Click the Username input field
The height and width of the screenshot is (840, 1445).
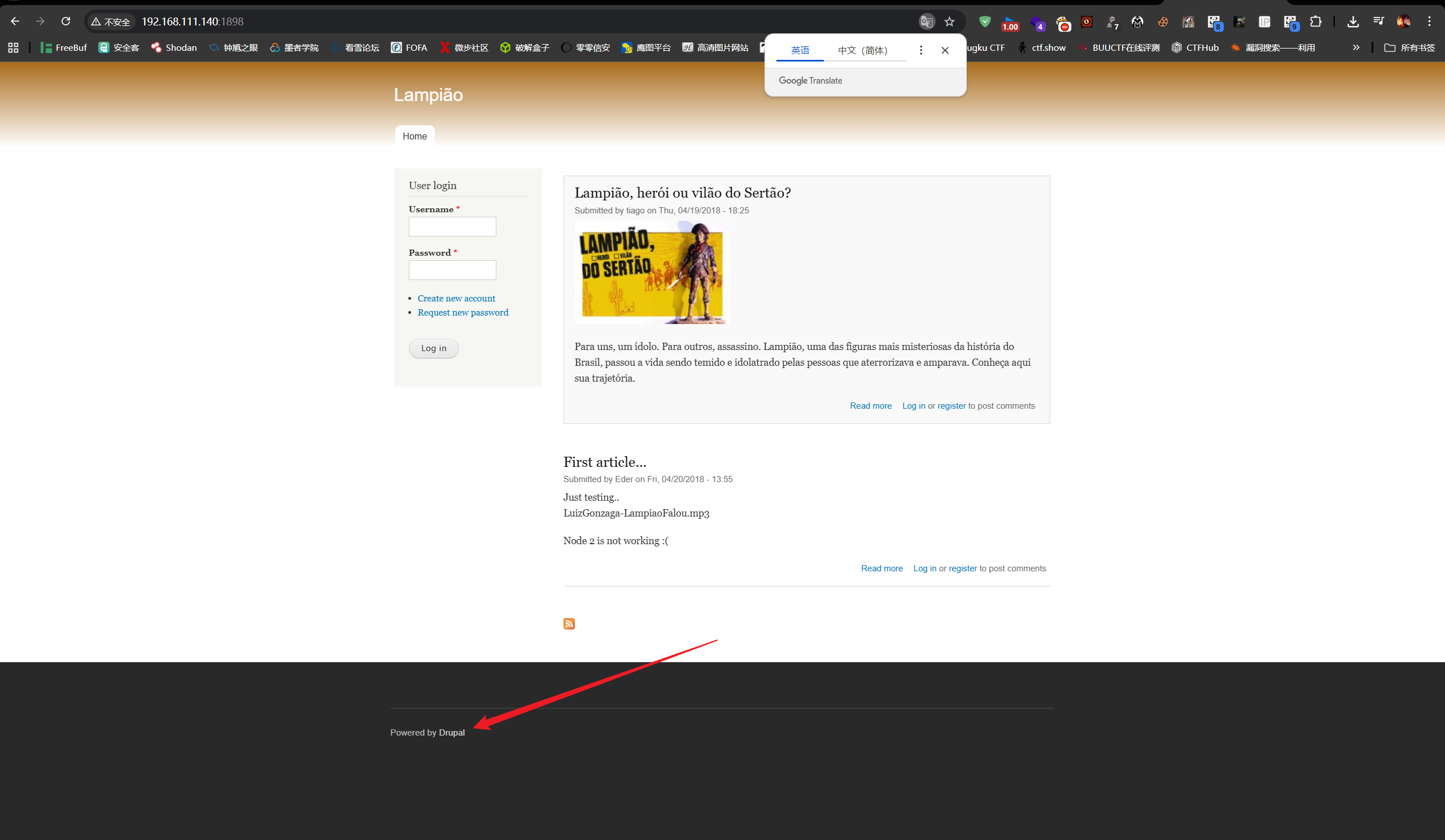(x=452, y=226)
